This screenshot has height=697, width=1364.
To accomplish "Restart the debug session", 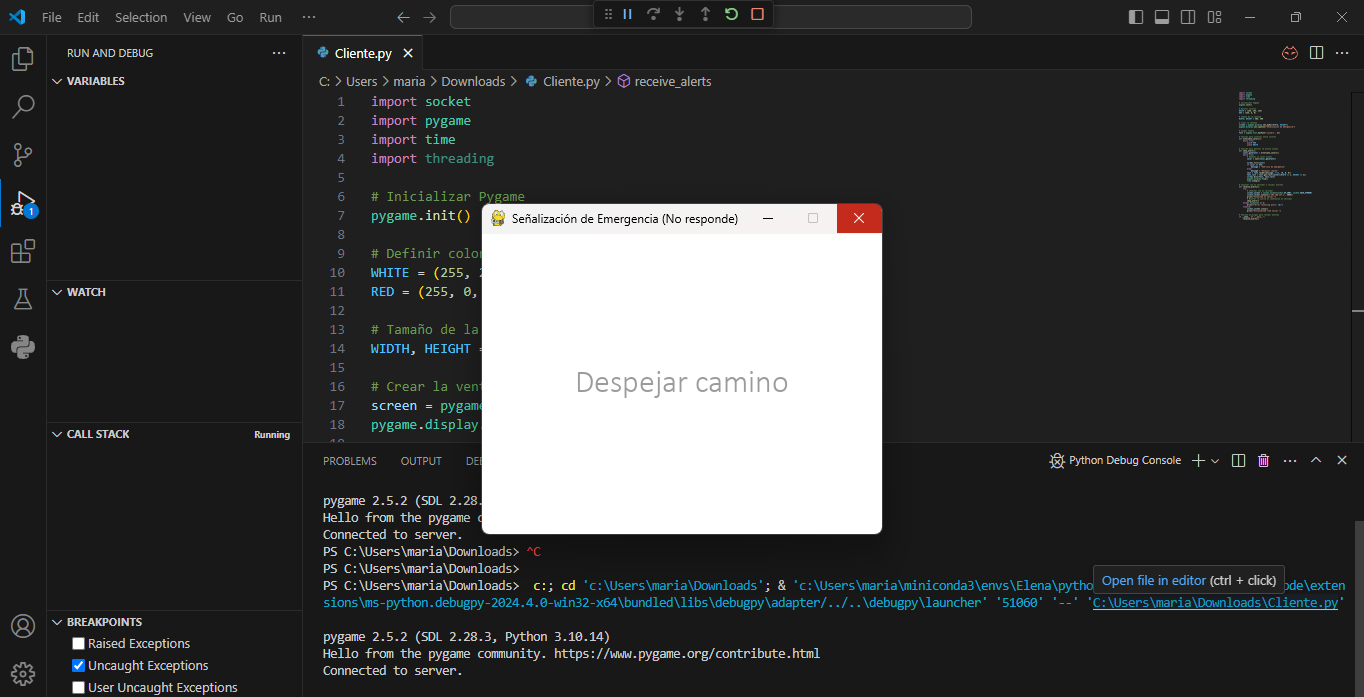I will 731,15.
